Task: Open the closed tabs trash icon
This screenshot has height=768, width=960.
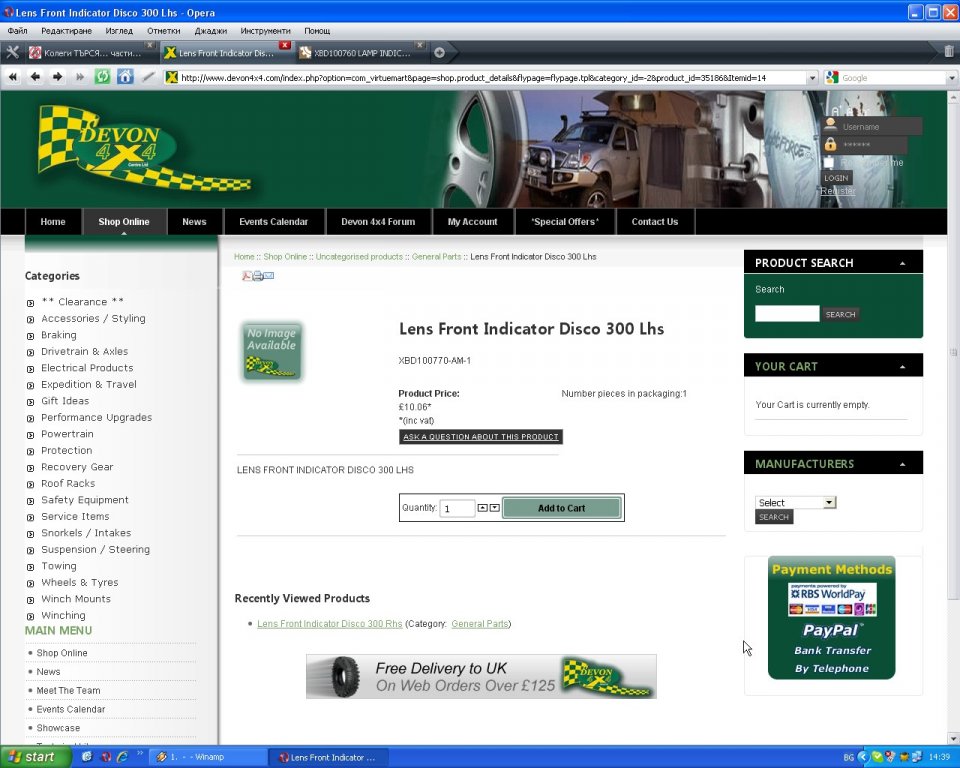Action: point(948,51)
